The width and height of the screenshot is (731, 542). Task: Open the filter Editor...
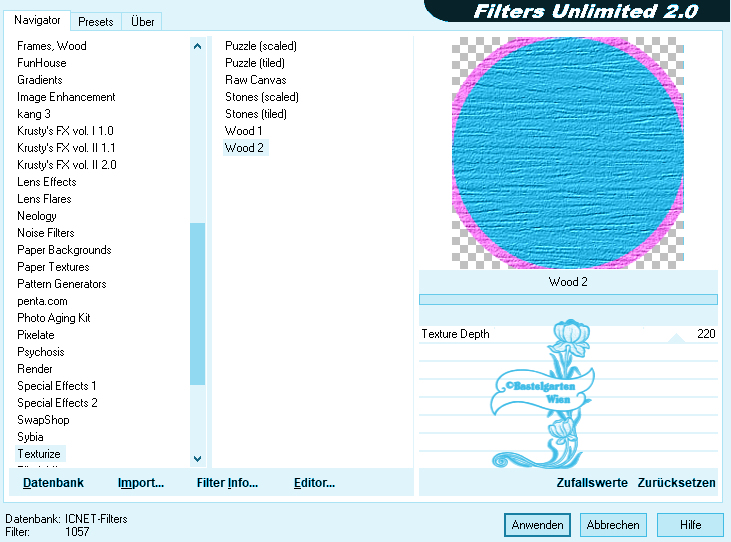point(314,483)
